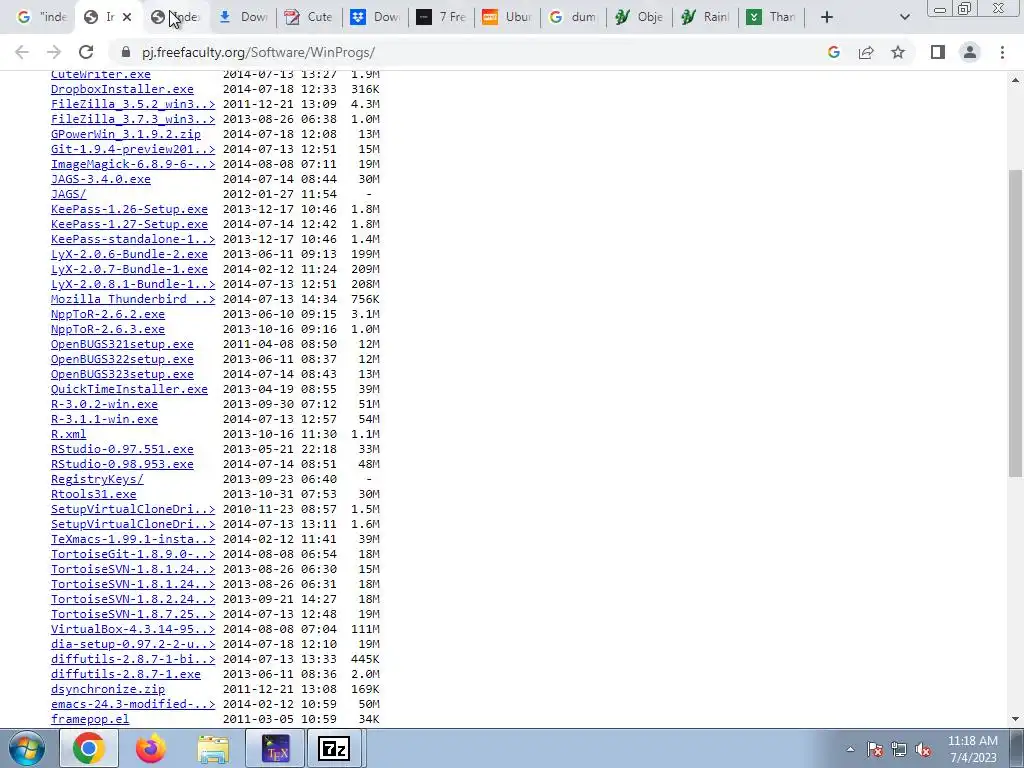Viewport: 1024px width, 768px height.
Task: Click the Action Center flag tray icon
Action: pos(875,749)
